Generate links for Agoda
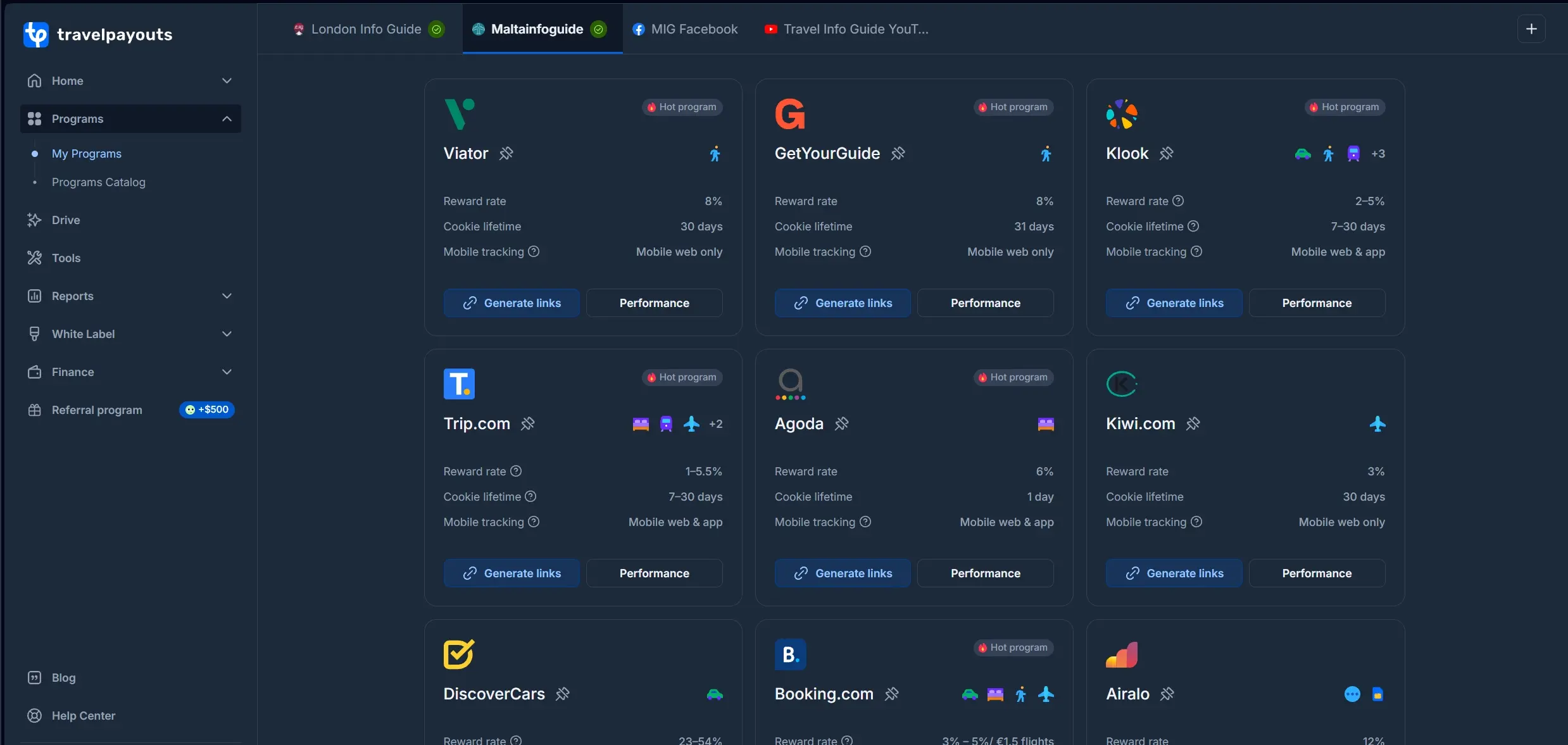The image size is (1568, 745). [x=843, y=573]
